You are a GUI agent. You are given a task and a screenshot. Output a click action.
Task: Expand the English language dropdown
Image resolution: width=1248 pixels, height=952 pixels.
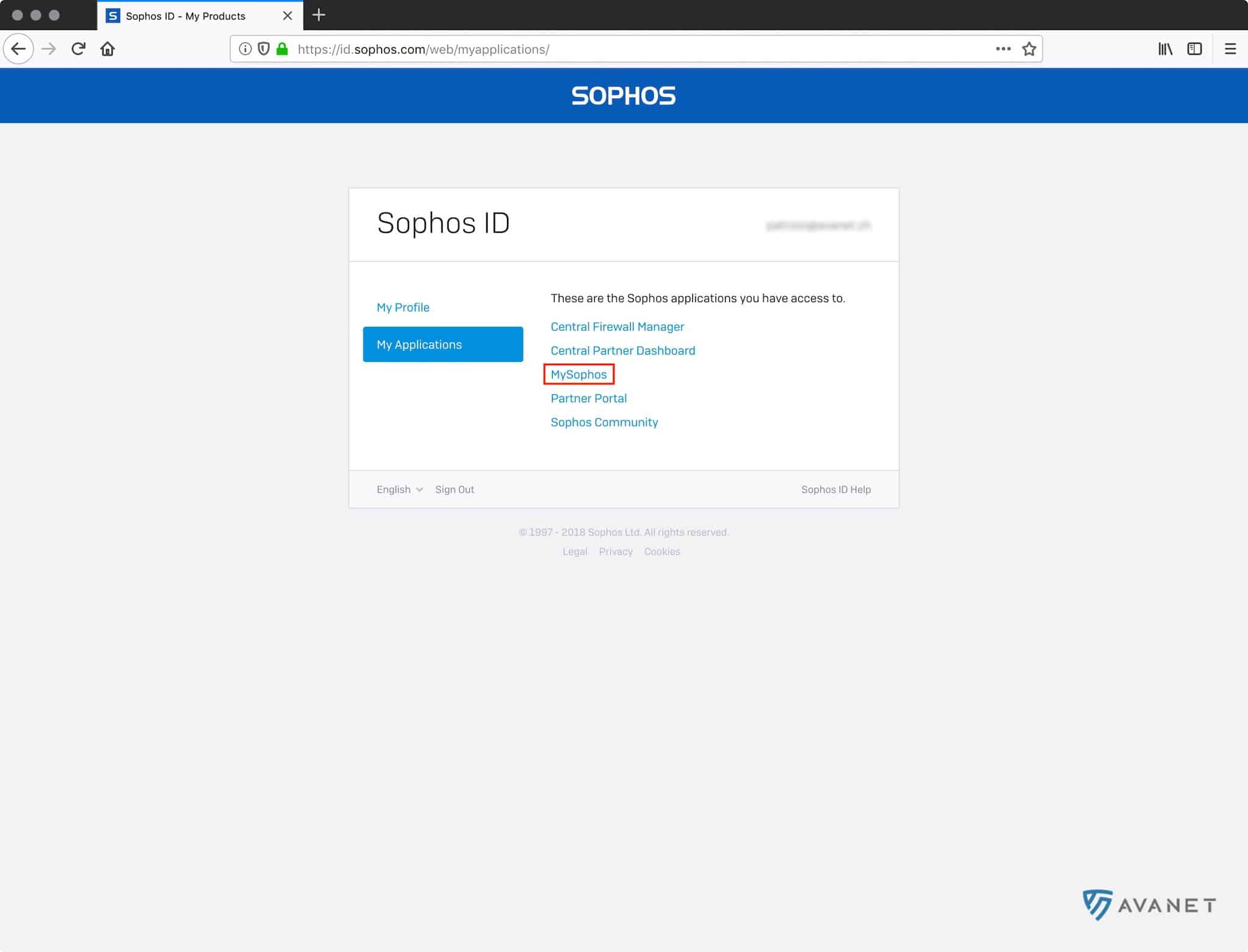(x=399, y=489)
